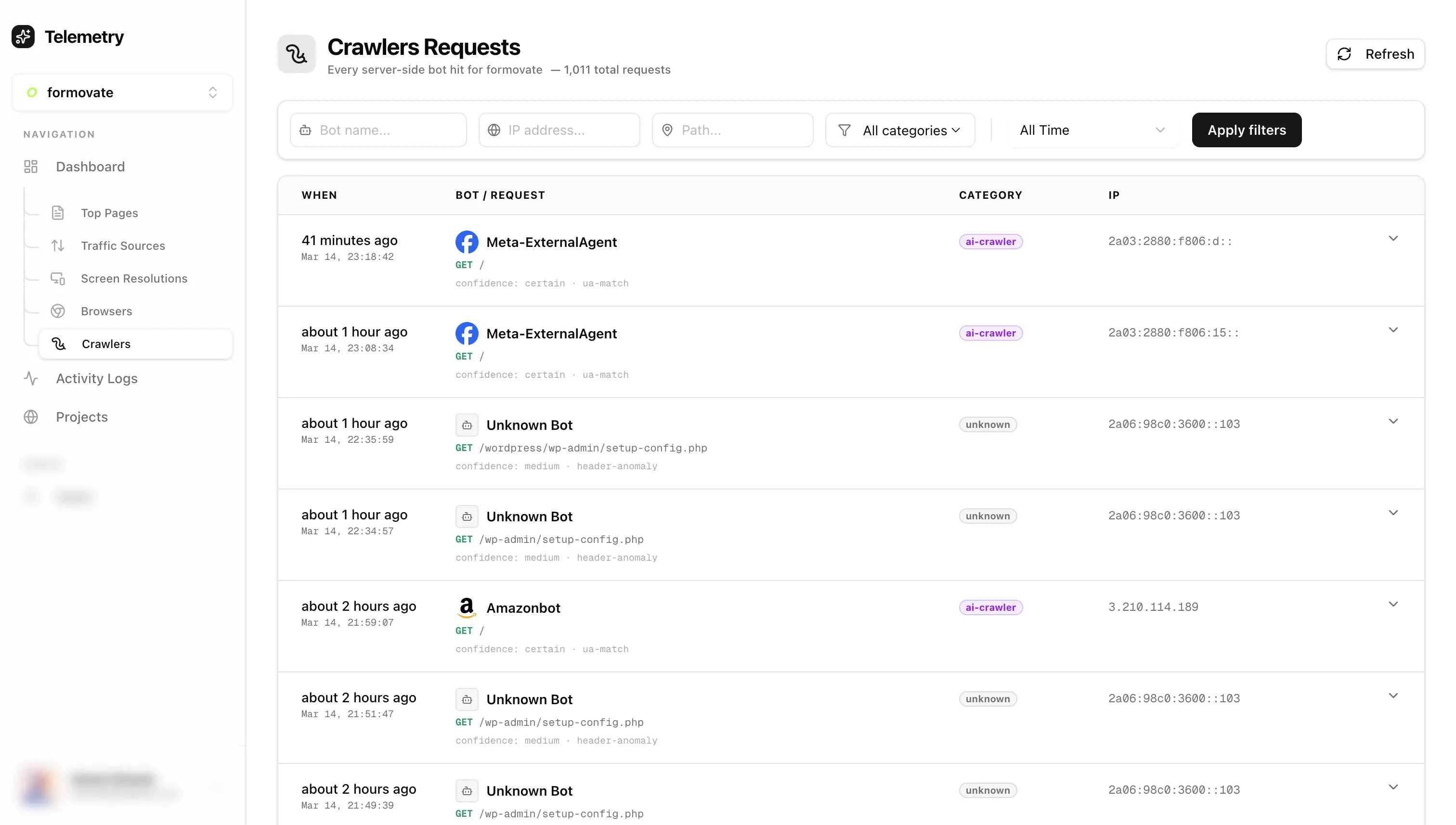Go to Top Pages in navigation
1456x825 pixels.
pos(109,213)
